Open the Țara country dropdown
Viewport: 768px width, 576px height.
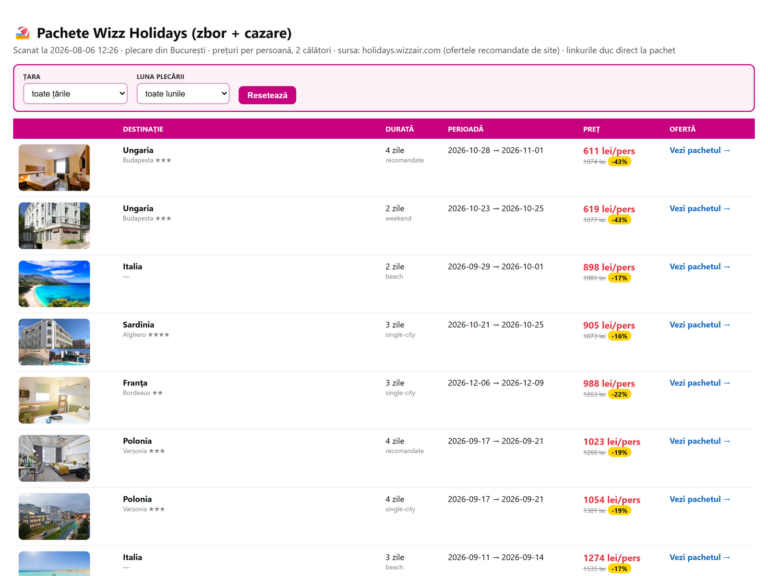click(x=75, y=94)
